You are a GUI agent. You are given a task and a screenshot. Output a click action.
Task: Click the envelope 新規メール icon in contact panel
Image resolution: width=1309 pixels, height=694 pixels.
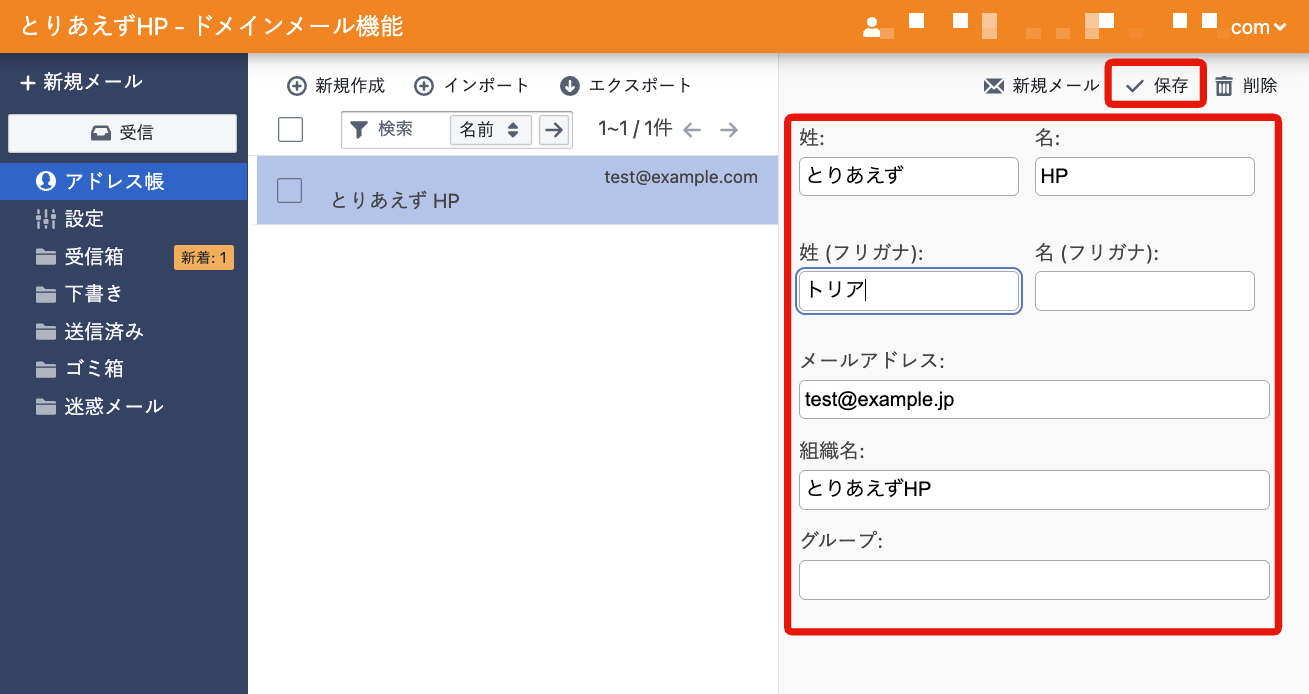pyautogui.click(x=993, y=86)
